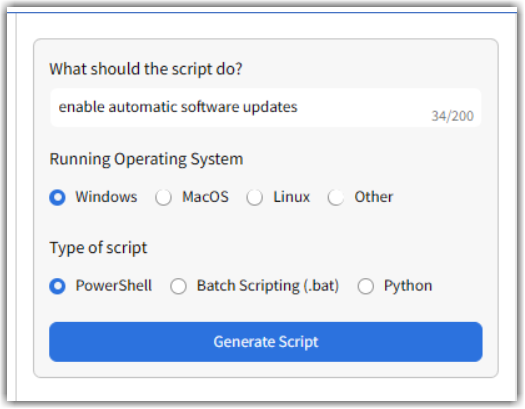This screenshot has height=409, width=525.
Task: Click the 'Python' option label text
Action: pos(408,287)
